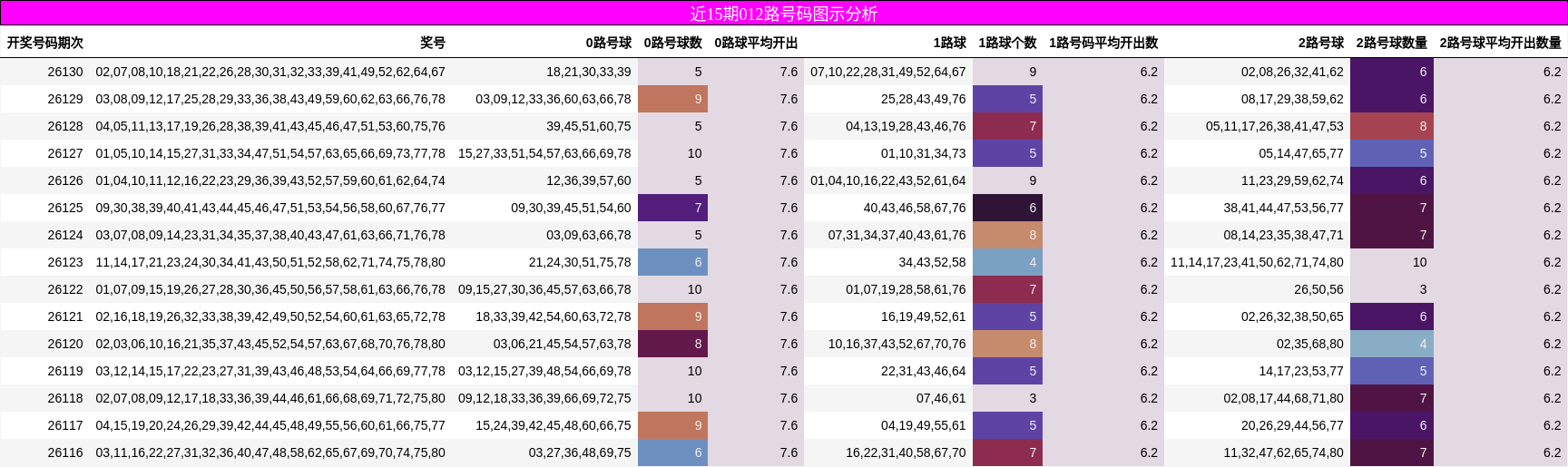Click the maroon 0路号球数 cell in row 26120
Image resolution: width=1568 pixels, height=467 pixels.
(672, 344)
